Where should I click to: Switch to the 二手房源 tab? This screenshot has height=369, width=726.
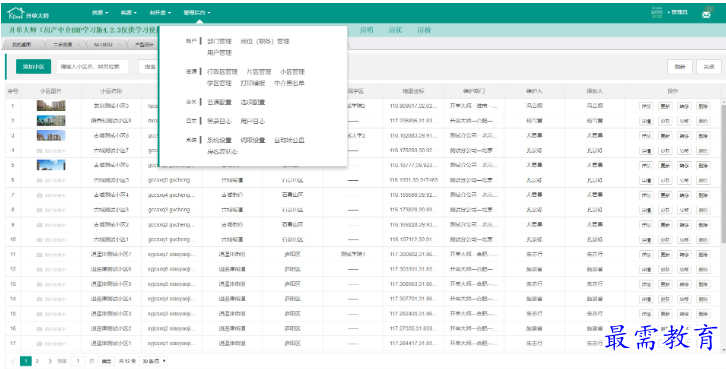[62, 44]
